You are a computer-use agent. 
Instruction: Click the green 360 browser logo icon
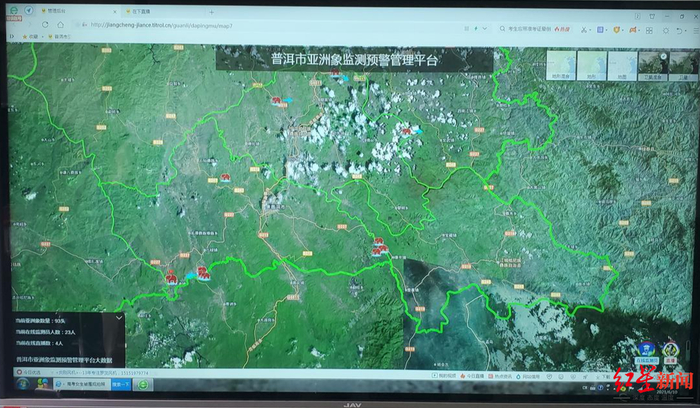[x=14, y=10]
